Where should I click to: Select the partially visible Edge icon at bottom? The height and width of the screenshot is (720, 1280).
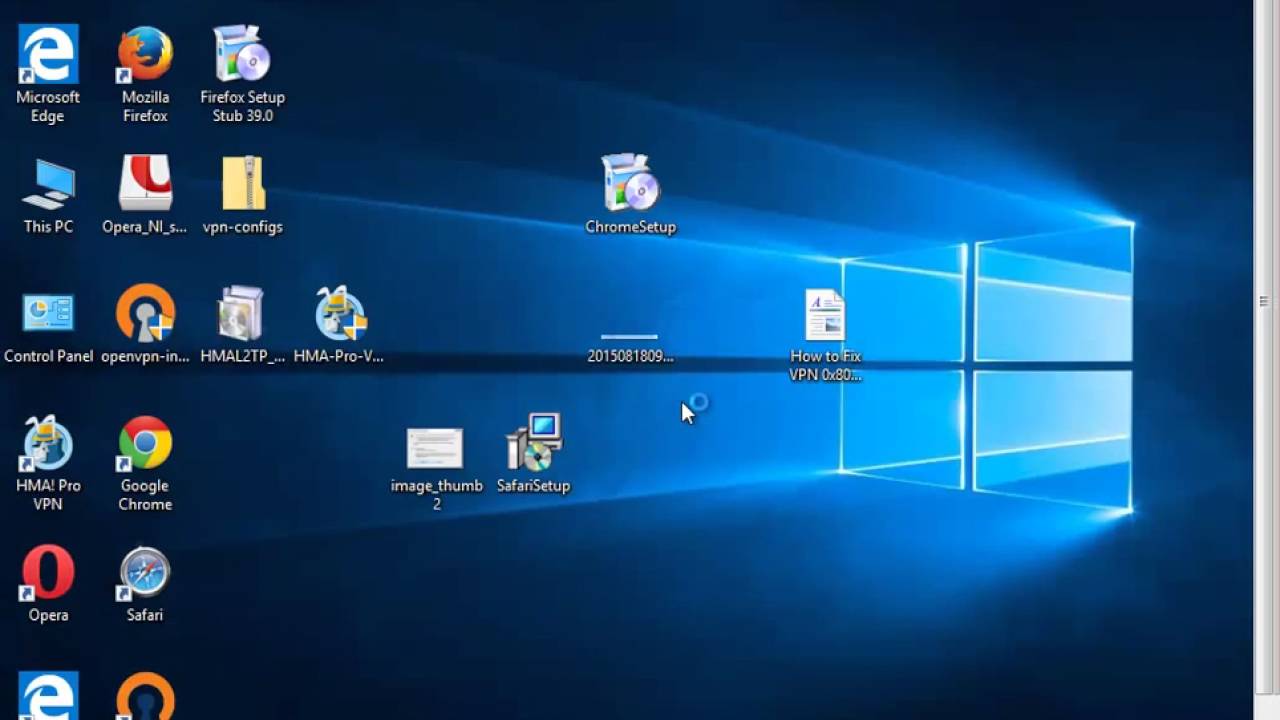48,696
